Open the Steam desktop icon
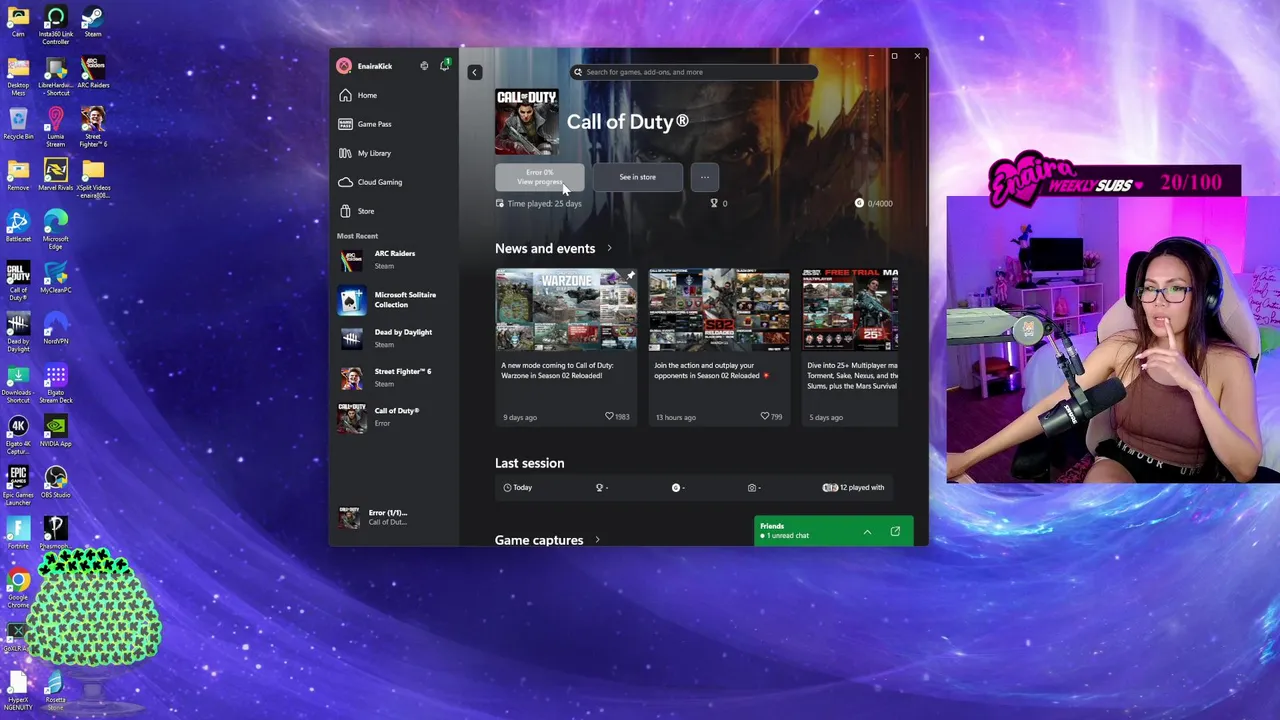 pos(93,22)
